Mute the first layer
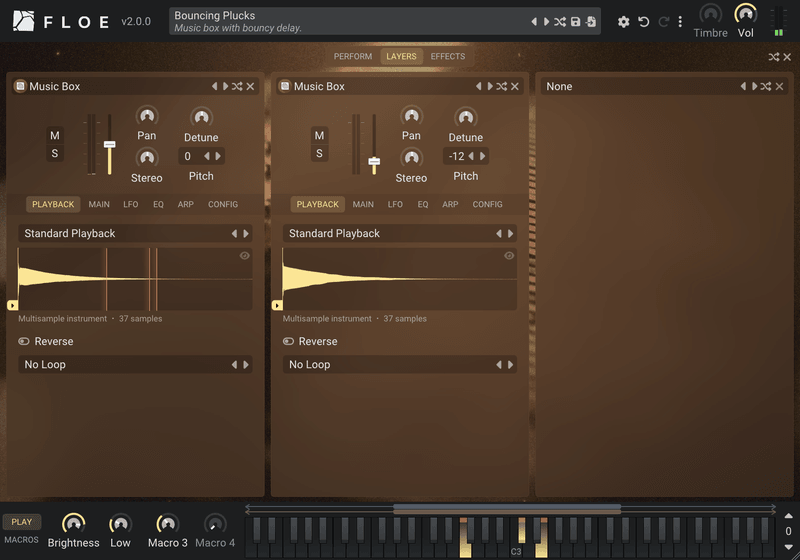 tap(55, 135)
